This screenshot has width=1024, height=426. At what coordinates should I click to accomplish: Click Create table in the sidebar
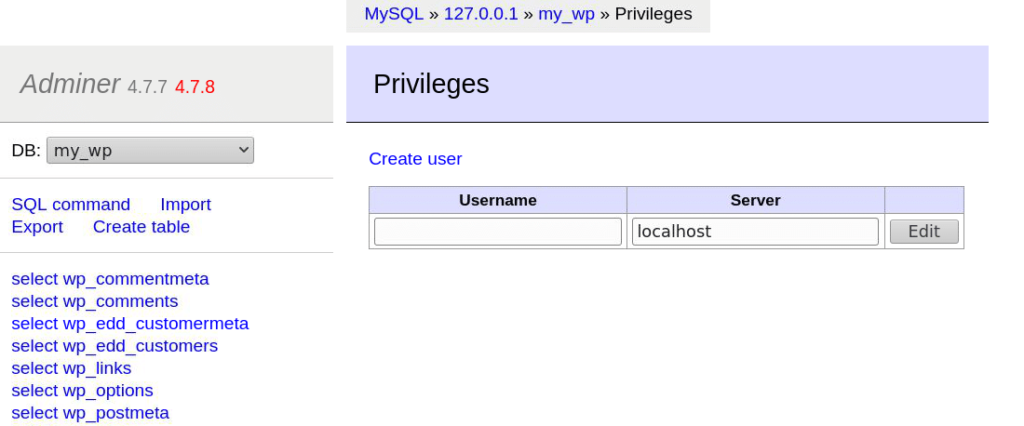[141, 227]
